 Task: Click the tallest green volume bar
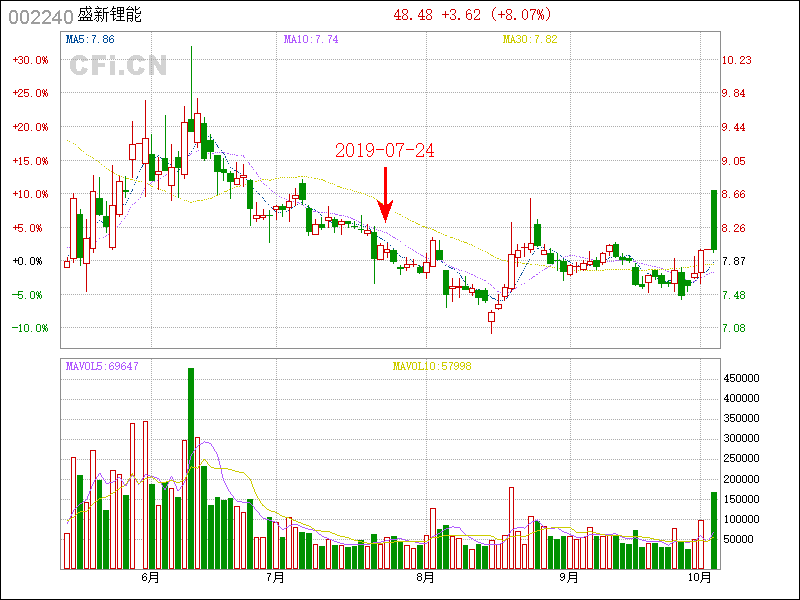coord(191,468)
